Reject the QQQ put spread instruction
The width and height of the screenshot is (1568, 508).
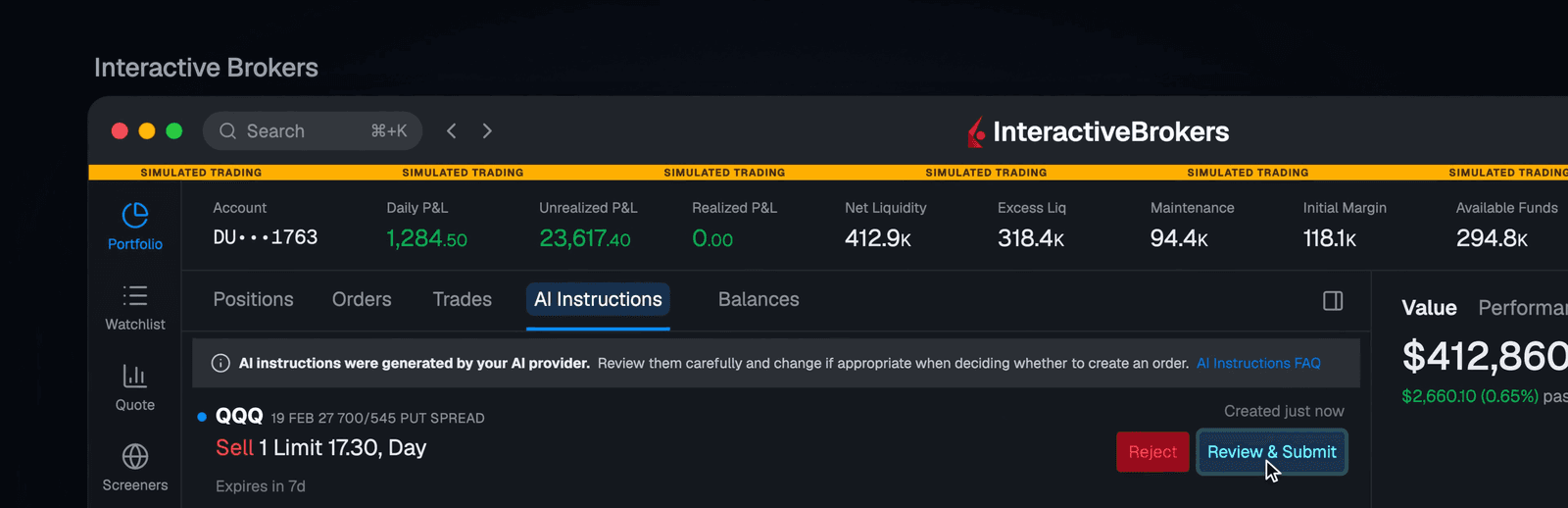pos(1152,452)
